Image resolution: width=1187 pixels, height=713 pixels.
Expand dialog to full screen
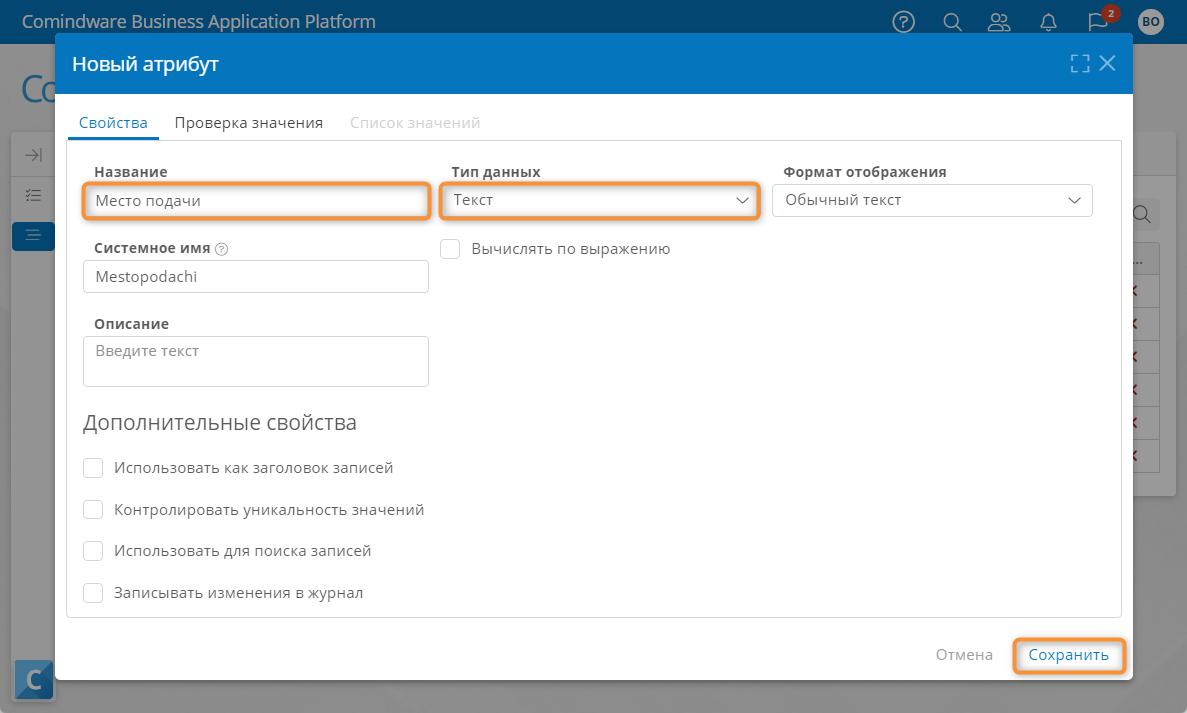pyautogui.click(x=1080, y=64)
